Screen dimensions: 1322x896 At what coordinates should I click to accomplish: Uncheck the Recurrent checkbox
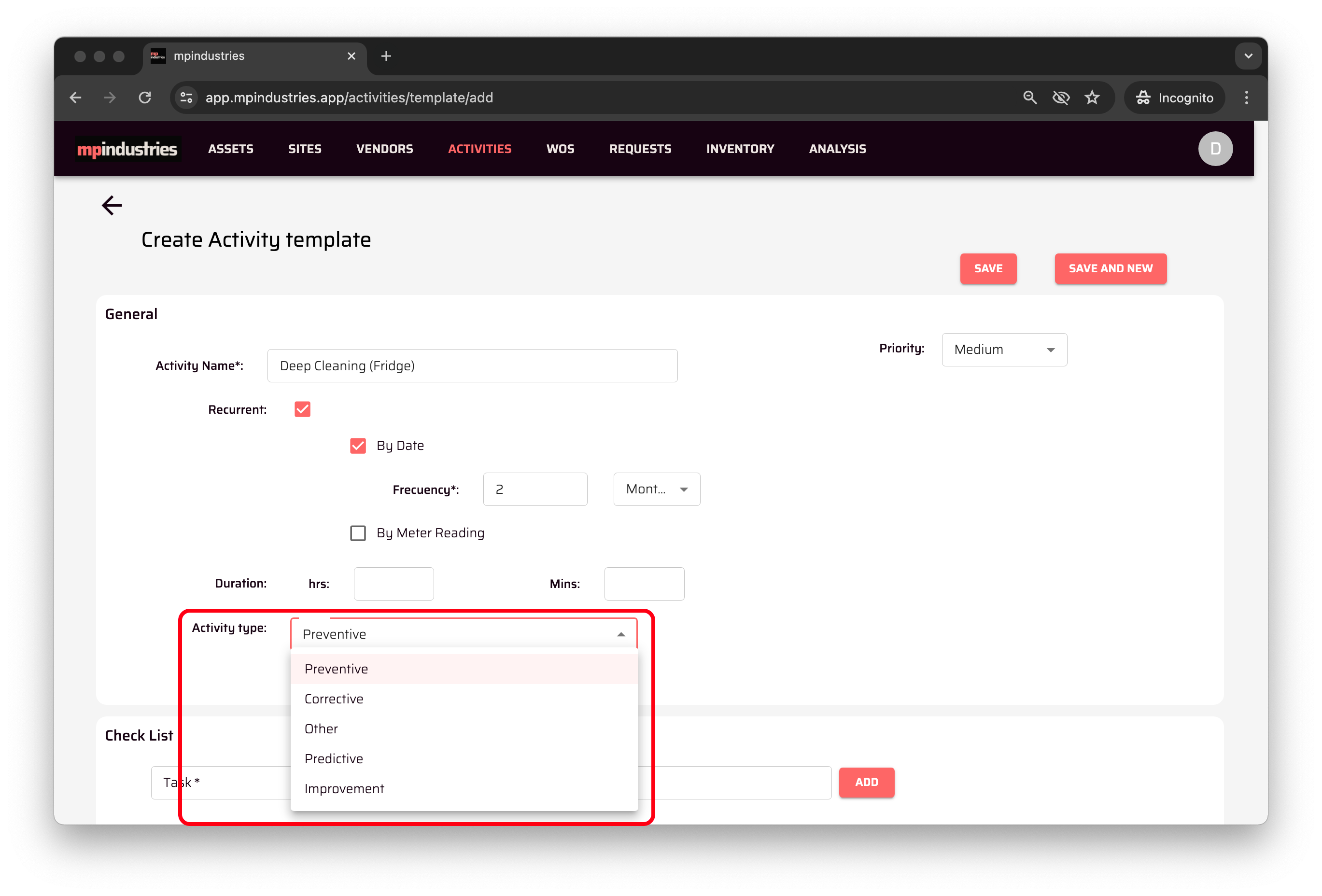[302, 409]
